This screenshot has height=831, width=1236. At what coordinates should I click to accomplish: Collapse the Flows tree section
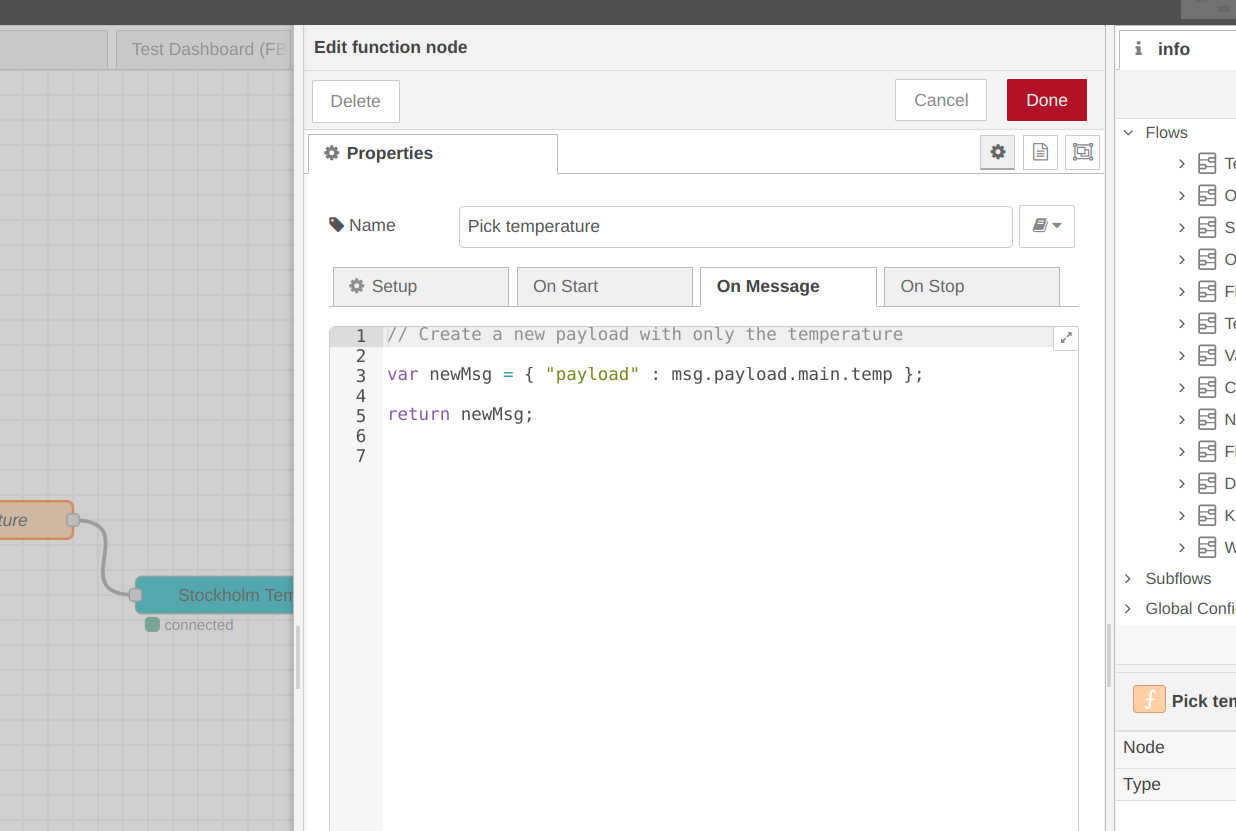1129,132
